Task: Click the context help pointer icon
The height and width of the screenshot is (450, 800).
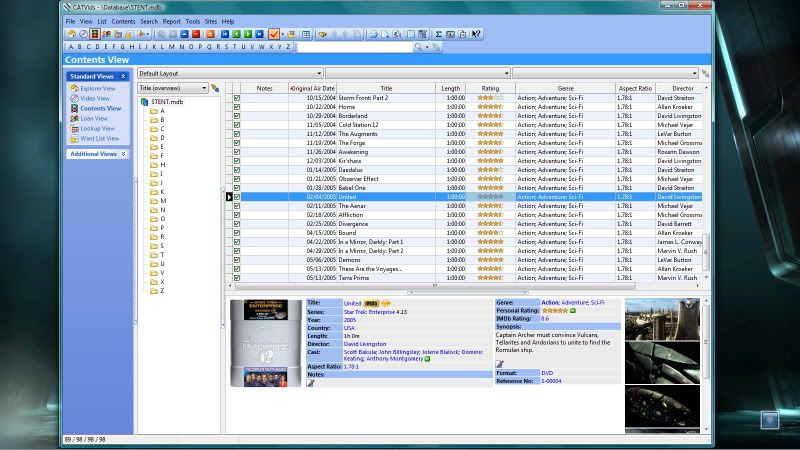Action: pyautogui.click(x=476, y=34)
